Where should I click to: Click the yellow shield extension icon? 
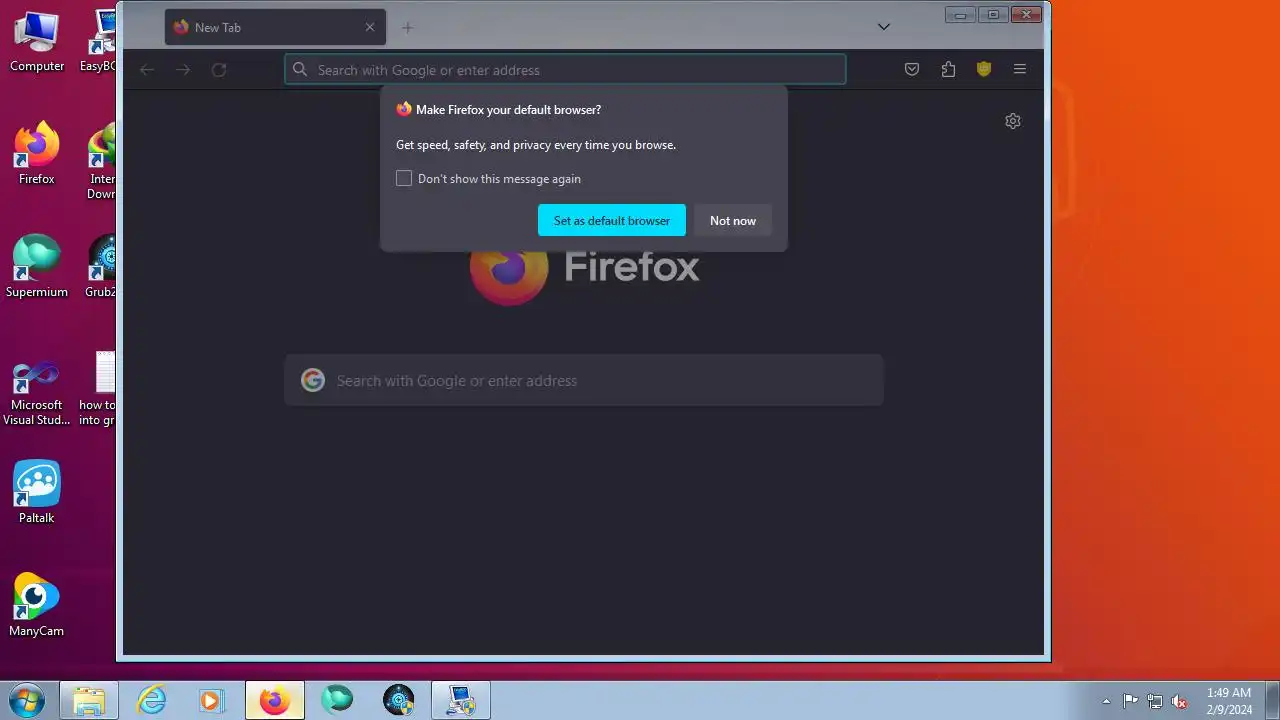(984, 69)
